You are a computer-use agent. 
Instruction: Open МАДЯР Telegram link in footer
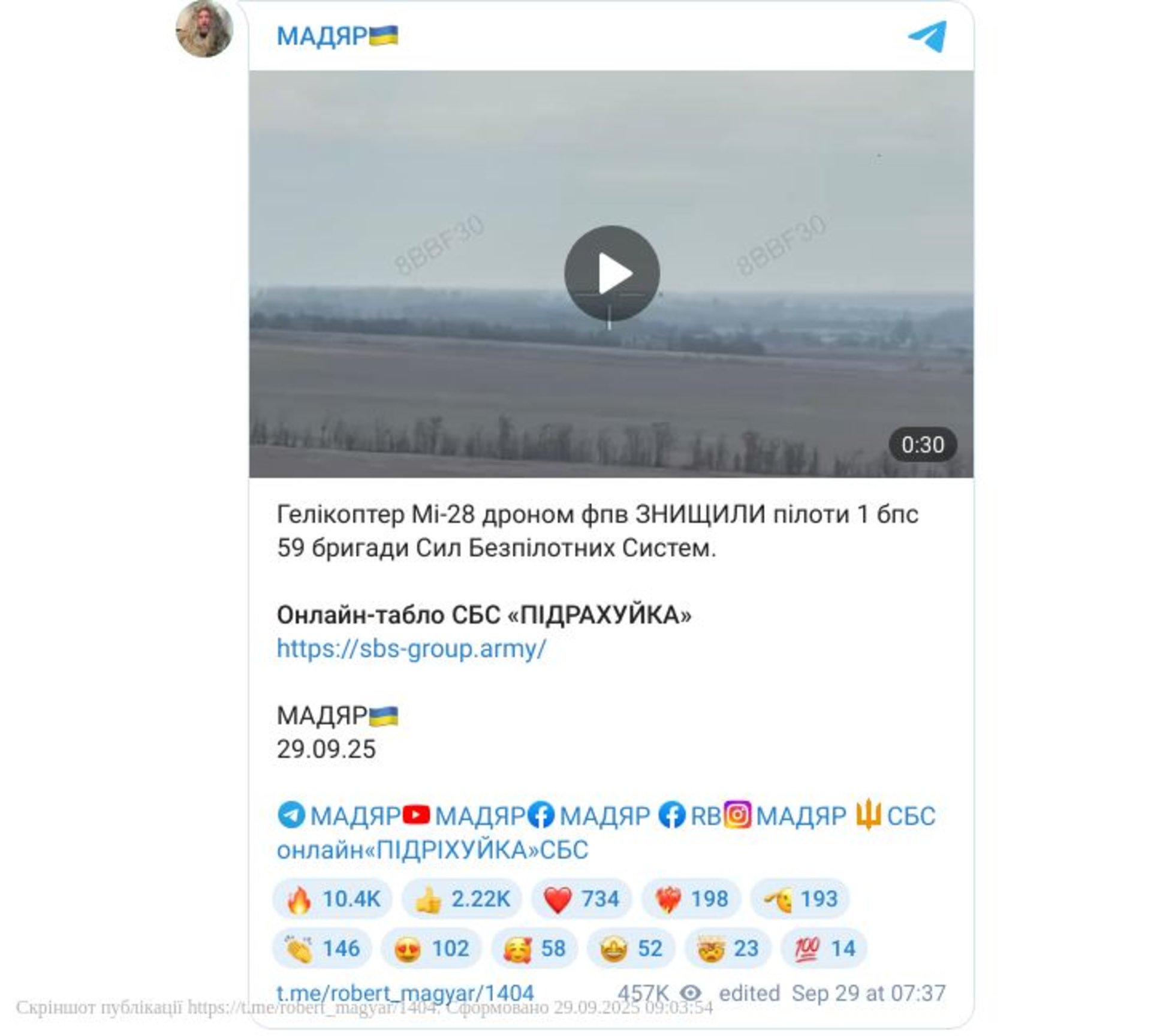coord(339,816)
